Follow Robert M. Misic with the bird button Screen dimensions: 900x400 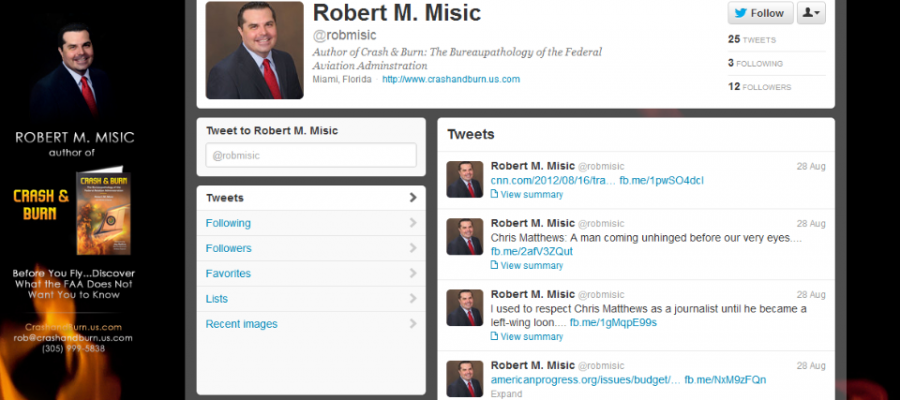pyautogui.click(x=761, y=13)
